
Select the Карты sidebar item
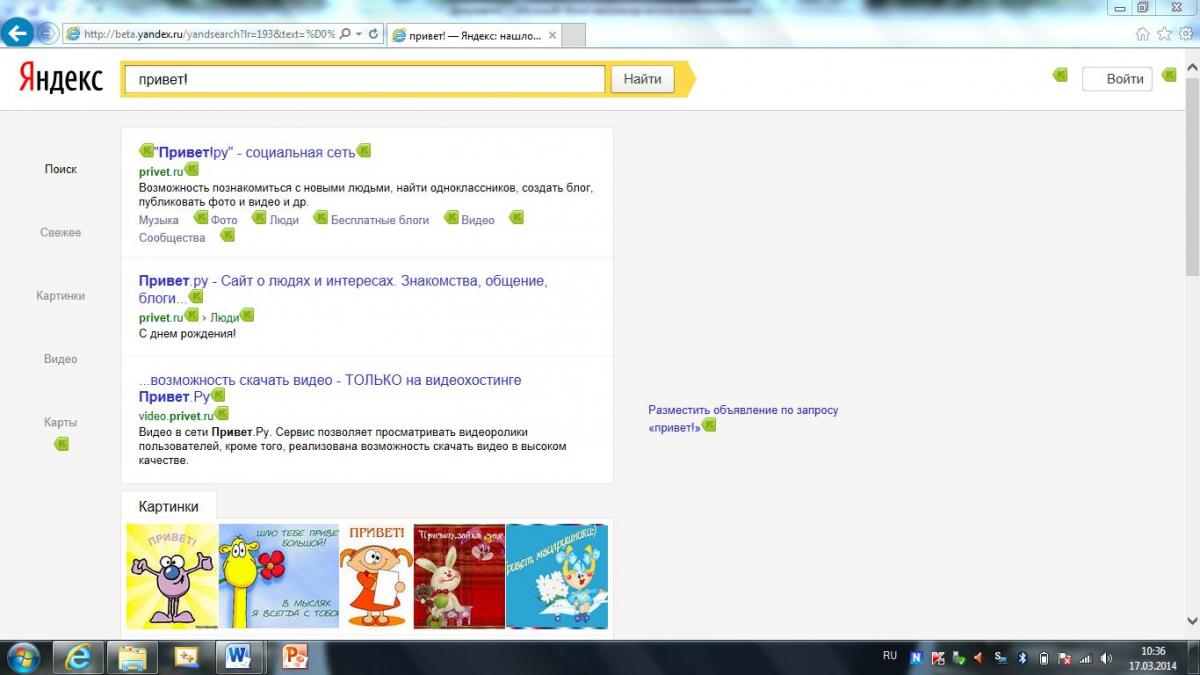61,422
